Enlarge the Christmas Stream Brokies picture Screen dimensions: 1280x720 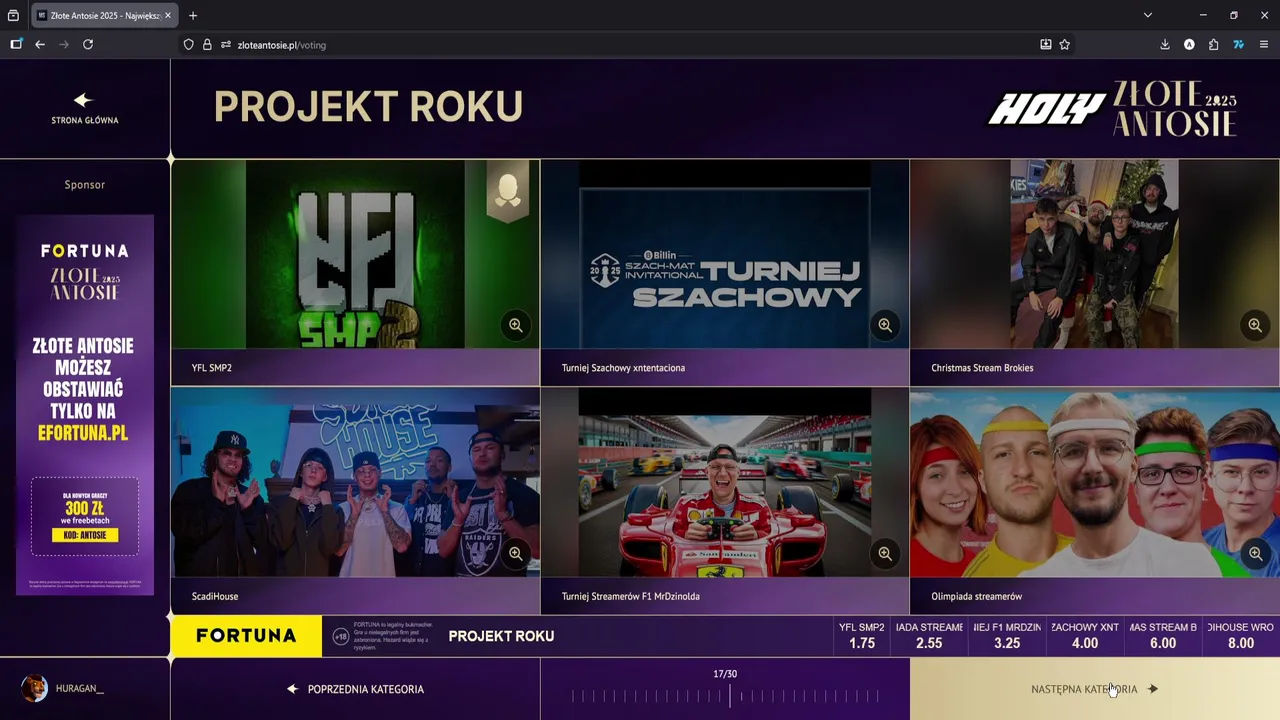coord(1255,325)
